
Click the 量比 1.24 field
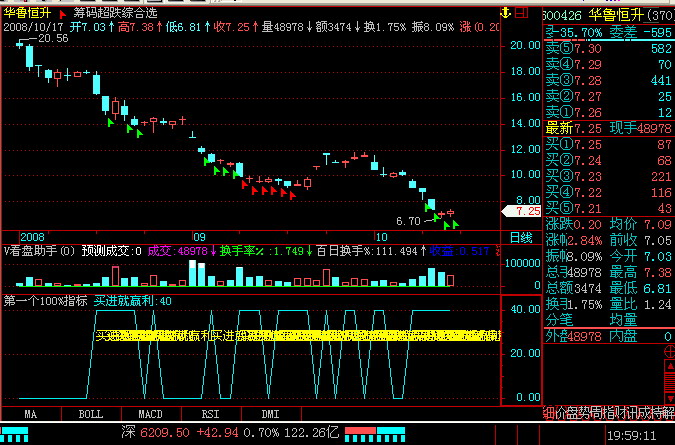click(x=641, y=304)
